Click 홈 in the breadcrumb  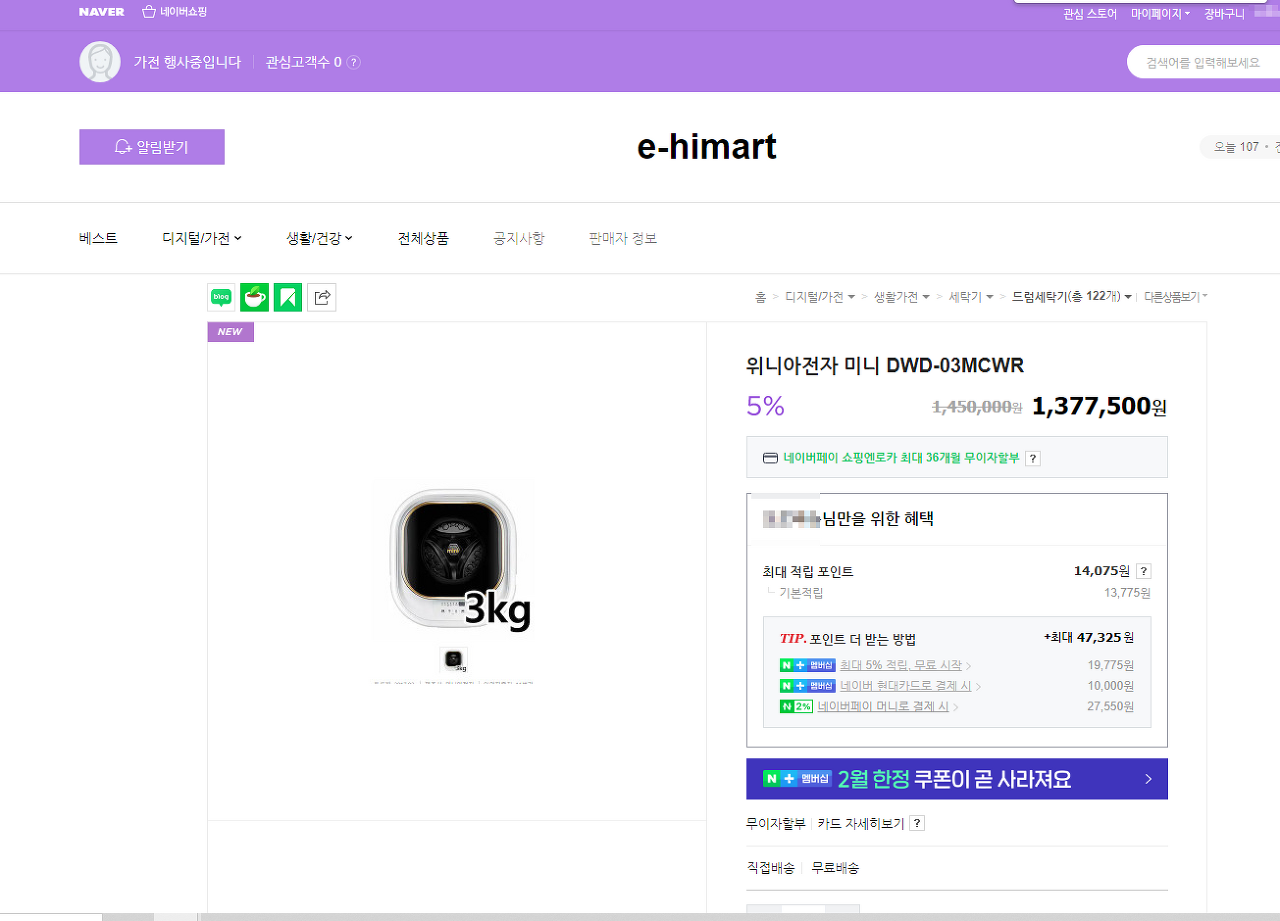click(760, 297)
